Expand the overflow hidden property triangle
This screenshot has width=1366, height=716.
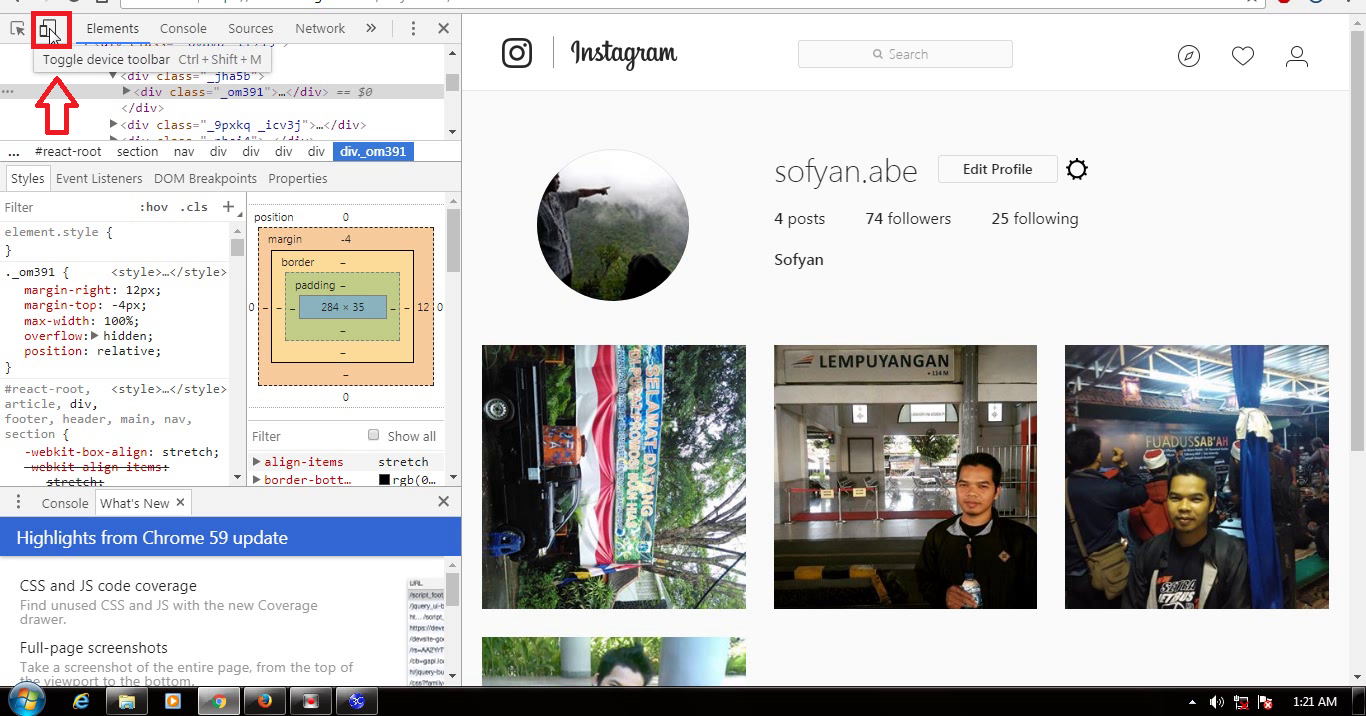(95, 336)
